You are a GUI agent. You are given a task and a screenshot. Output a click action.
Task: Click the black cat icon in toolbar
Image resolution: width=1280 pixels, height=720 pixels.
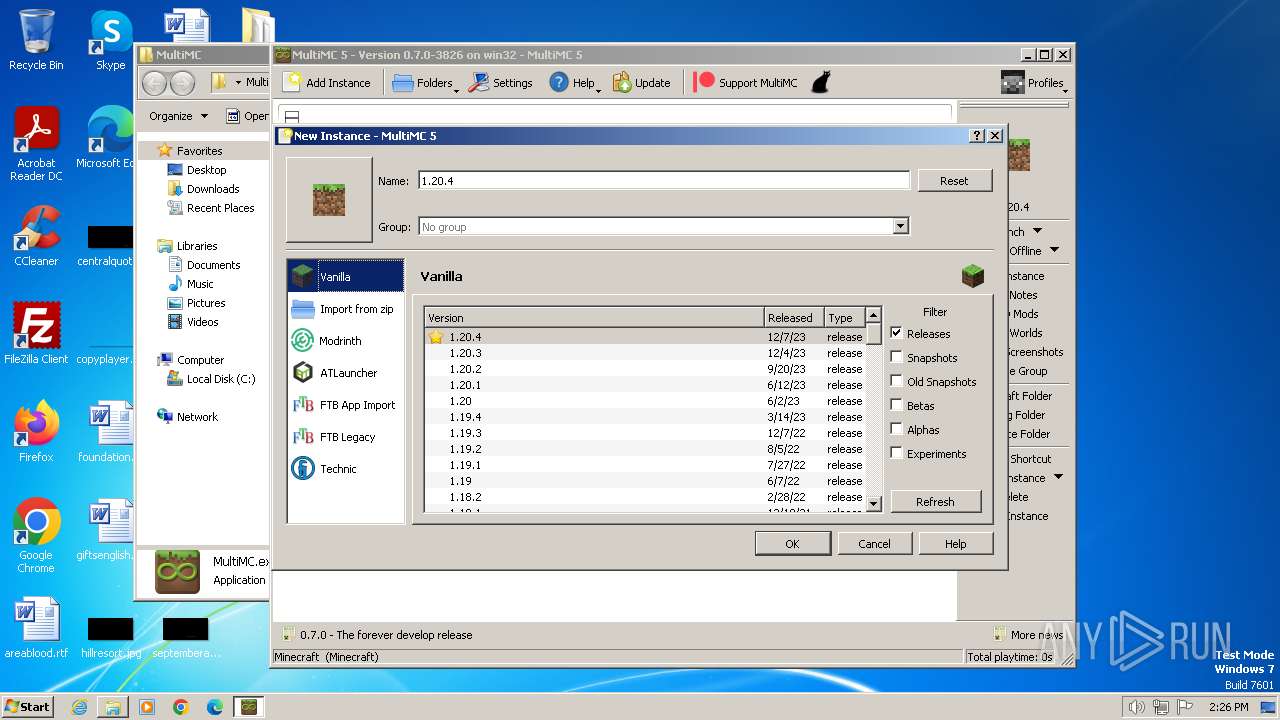point(820,83)
